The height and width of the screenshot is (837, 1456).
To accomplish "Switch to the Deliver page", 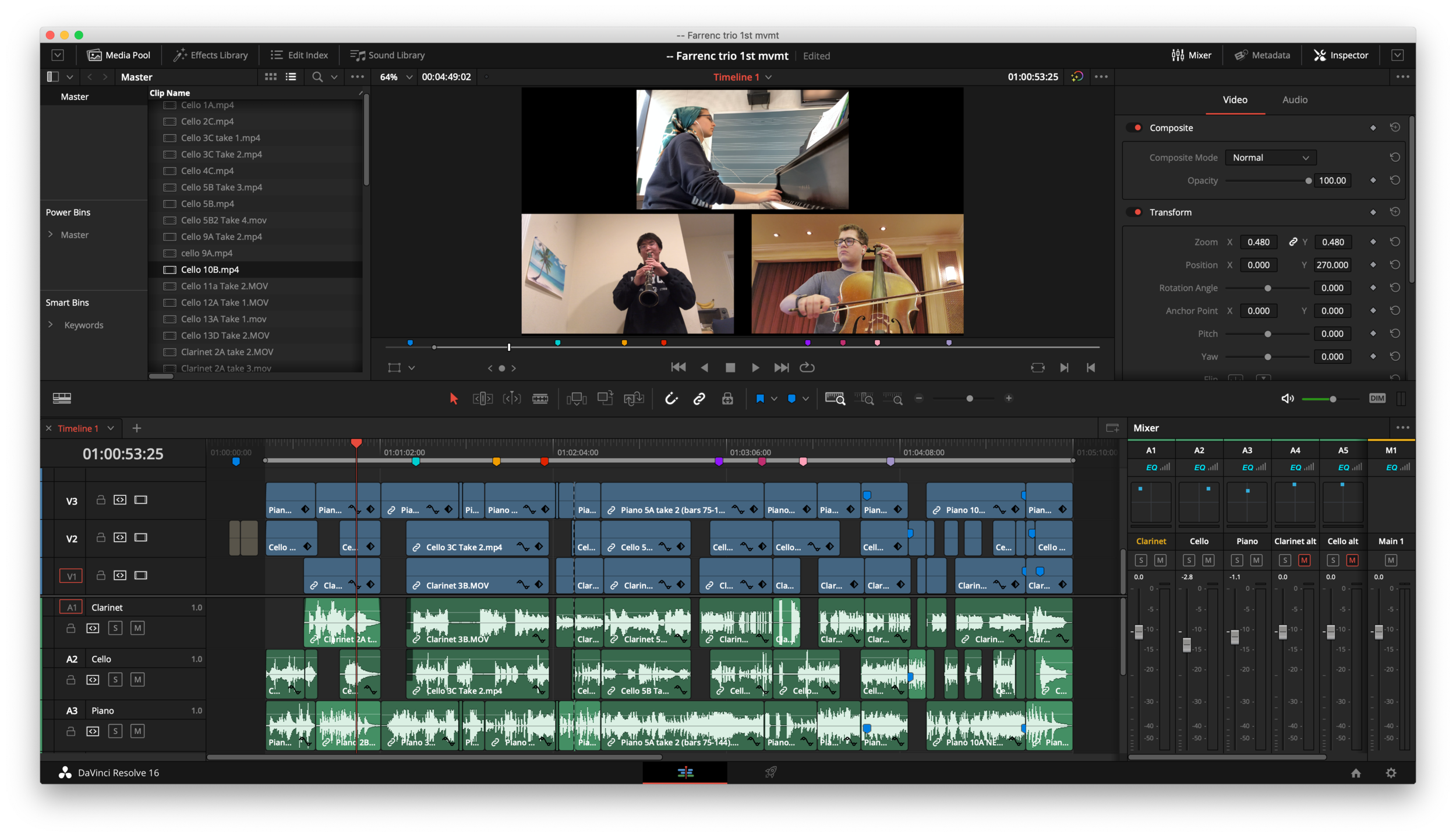I will tap(771, 772).
